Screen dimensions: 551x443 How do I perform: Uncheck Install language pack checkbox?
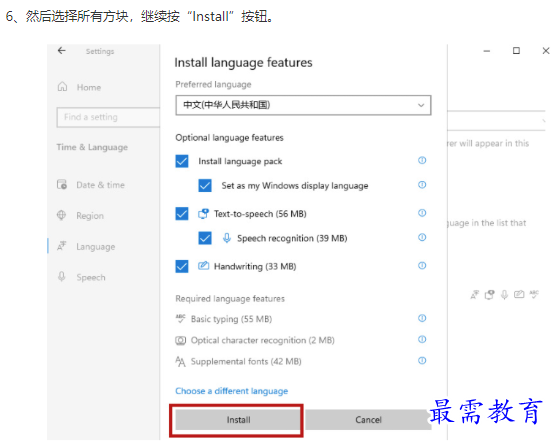(182, 161)
